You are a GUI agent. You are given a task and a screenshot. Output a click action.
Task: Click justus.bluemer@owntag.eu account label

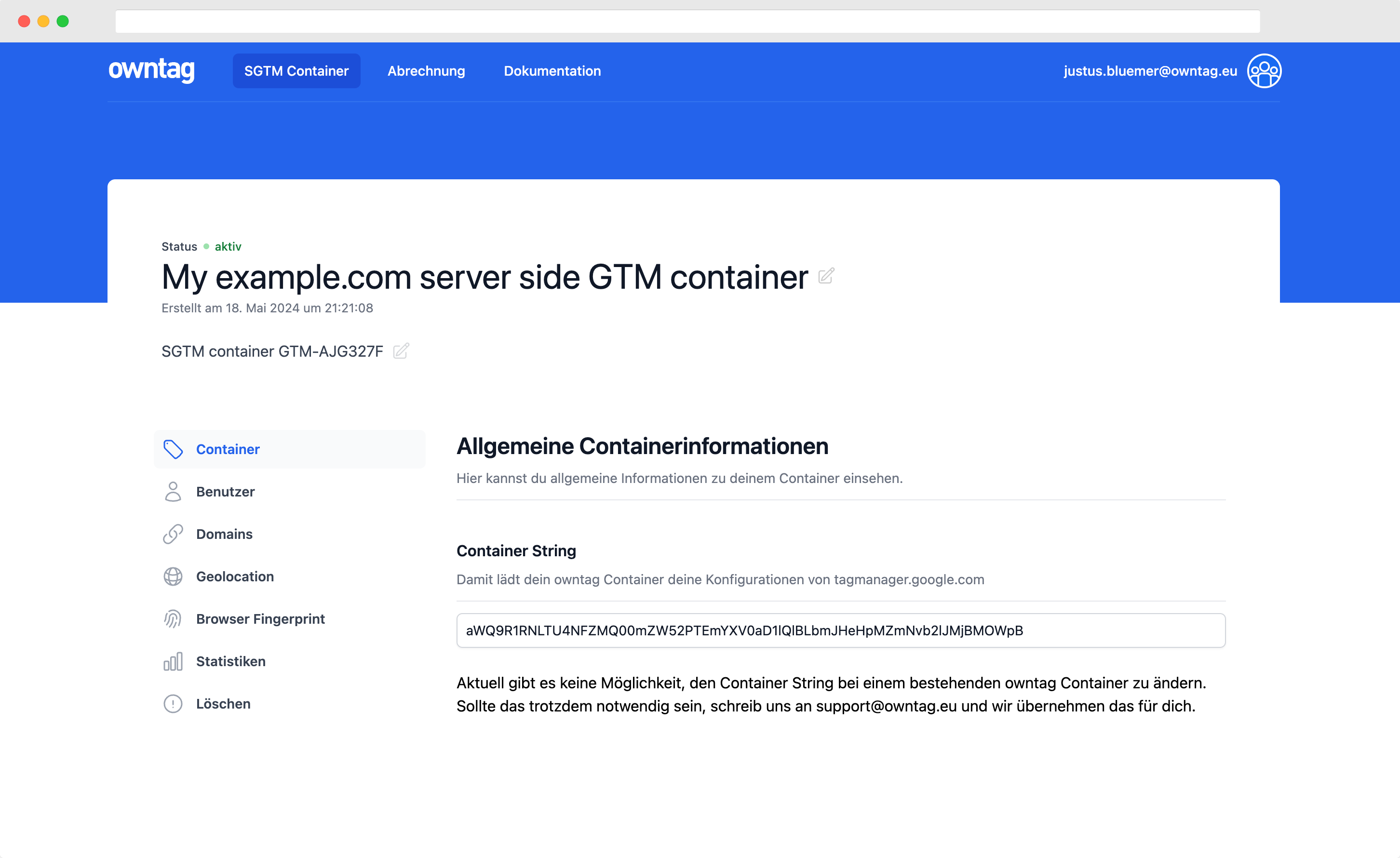1150,71
